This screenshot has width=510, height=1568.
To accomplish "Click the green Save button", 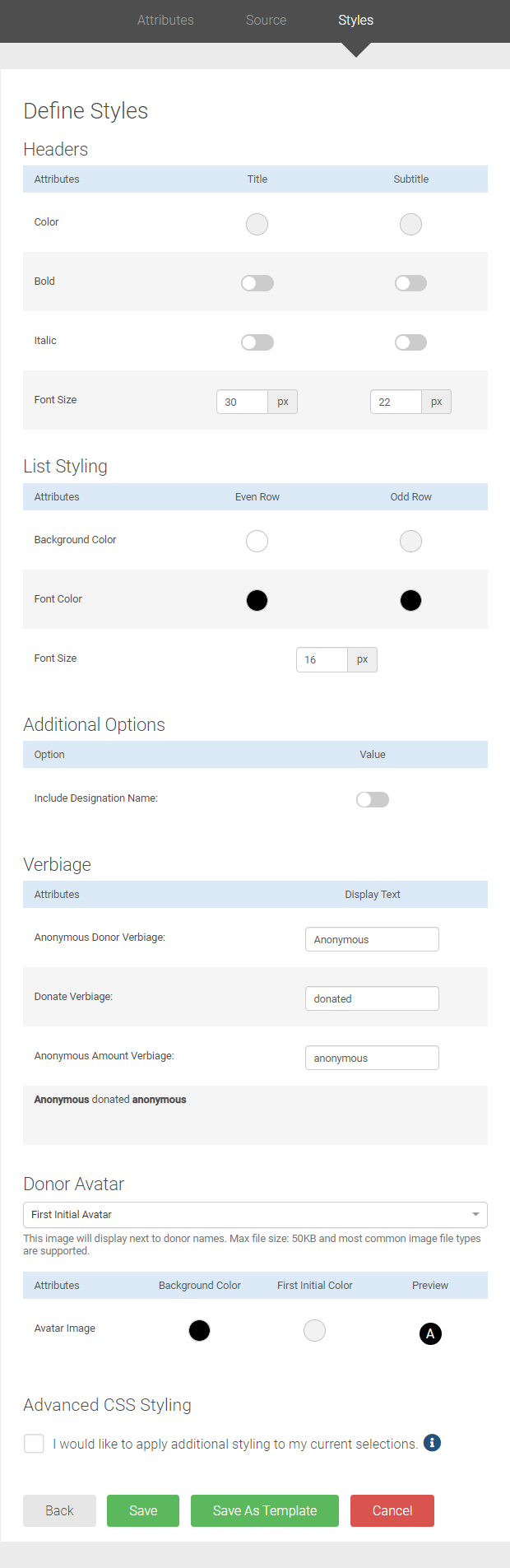I will pos(143,1510).
